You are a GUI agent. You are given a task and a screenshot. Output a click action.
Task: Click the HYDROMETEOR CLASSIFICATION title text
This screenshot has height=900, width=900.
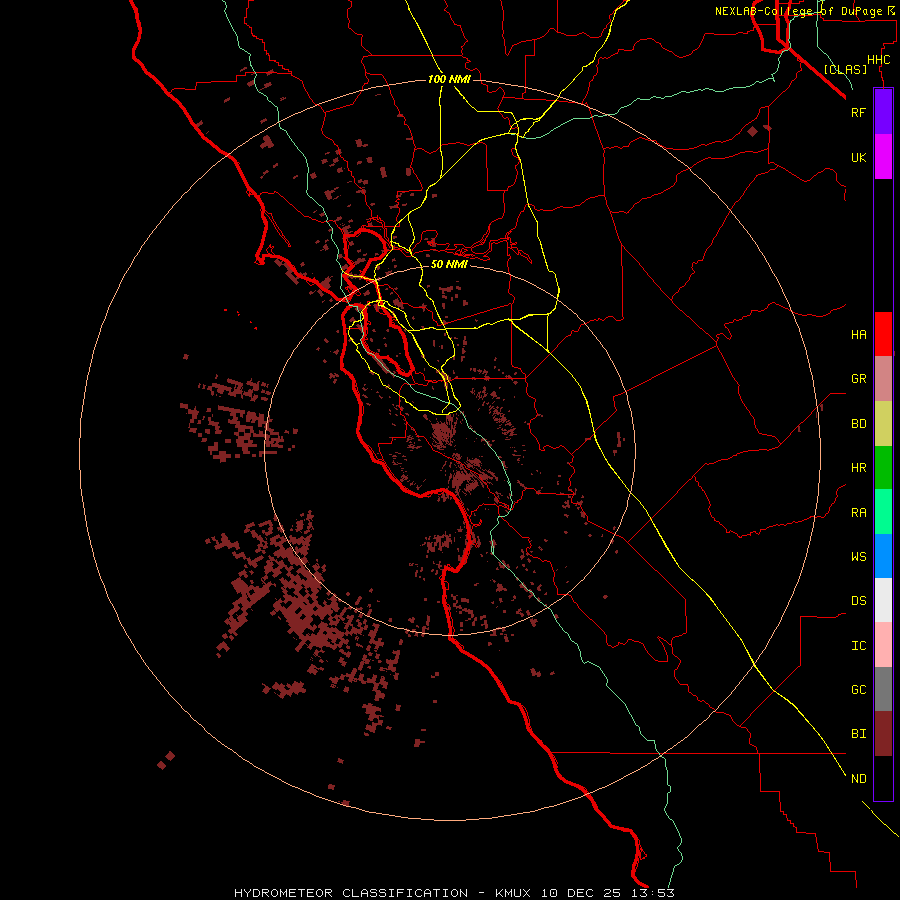[351, 893]
